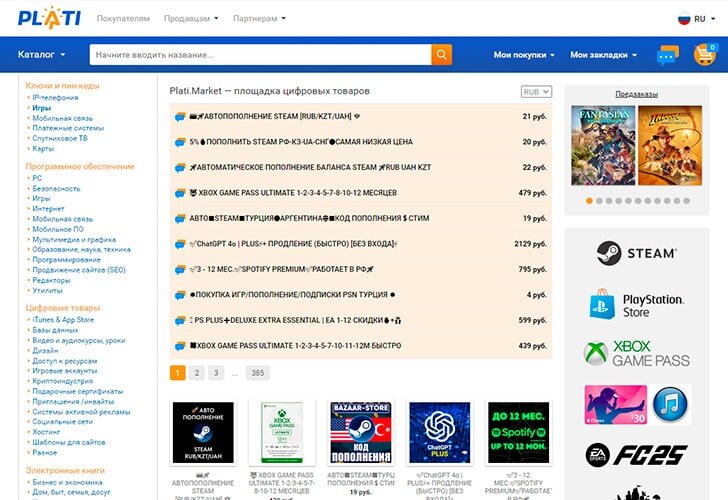Open the blue chat messages icon
The height and width of the screenshot is (500, 728).
668,55
